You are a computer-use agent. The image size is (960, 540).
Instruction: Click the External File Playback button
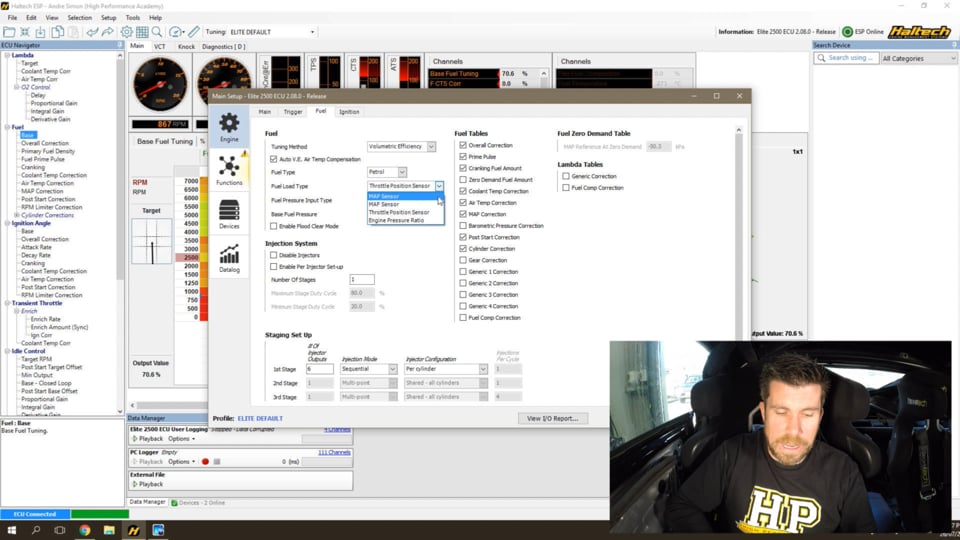[148, 484]
